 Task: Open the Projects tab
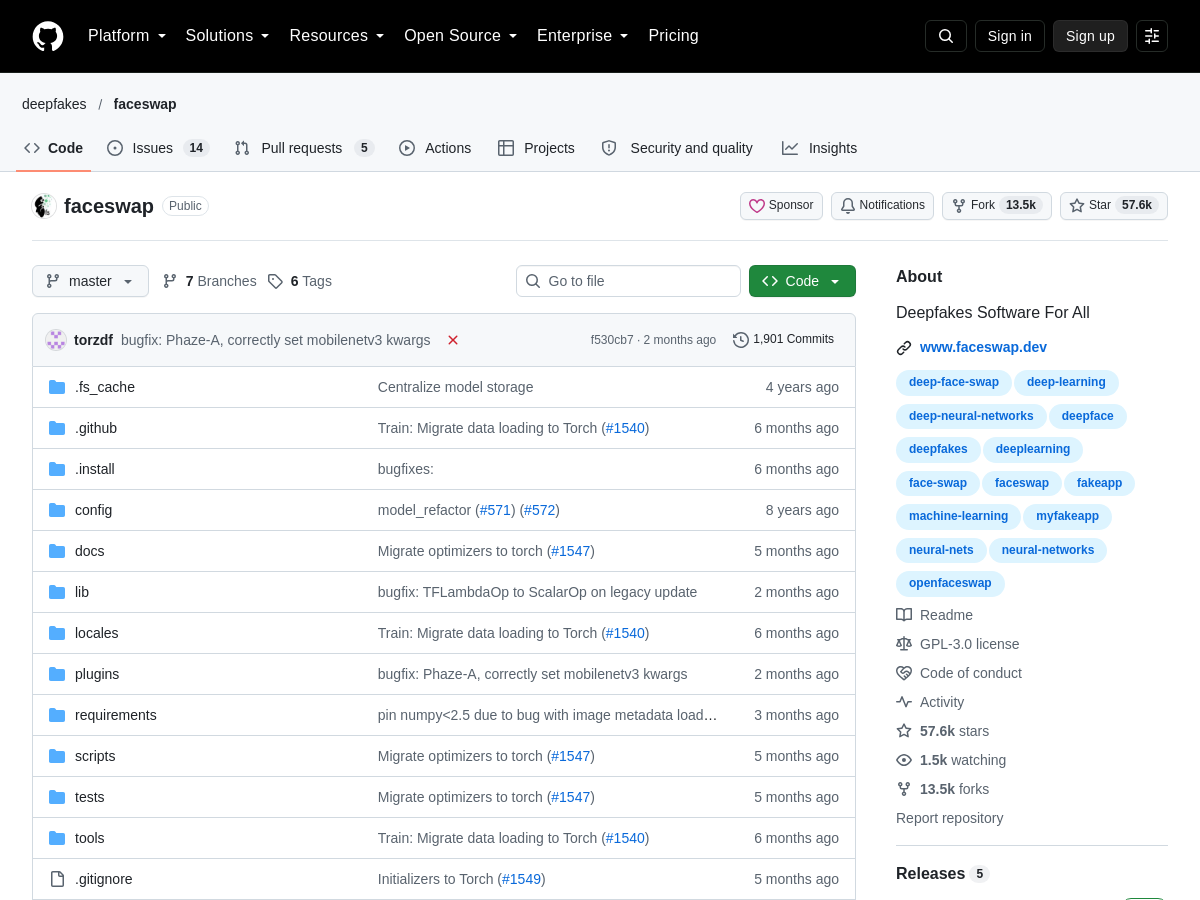click(536, 148)
